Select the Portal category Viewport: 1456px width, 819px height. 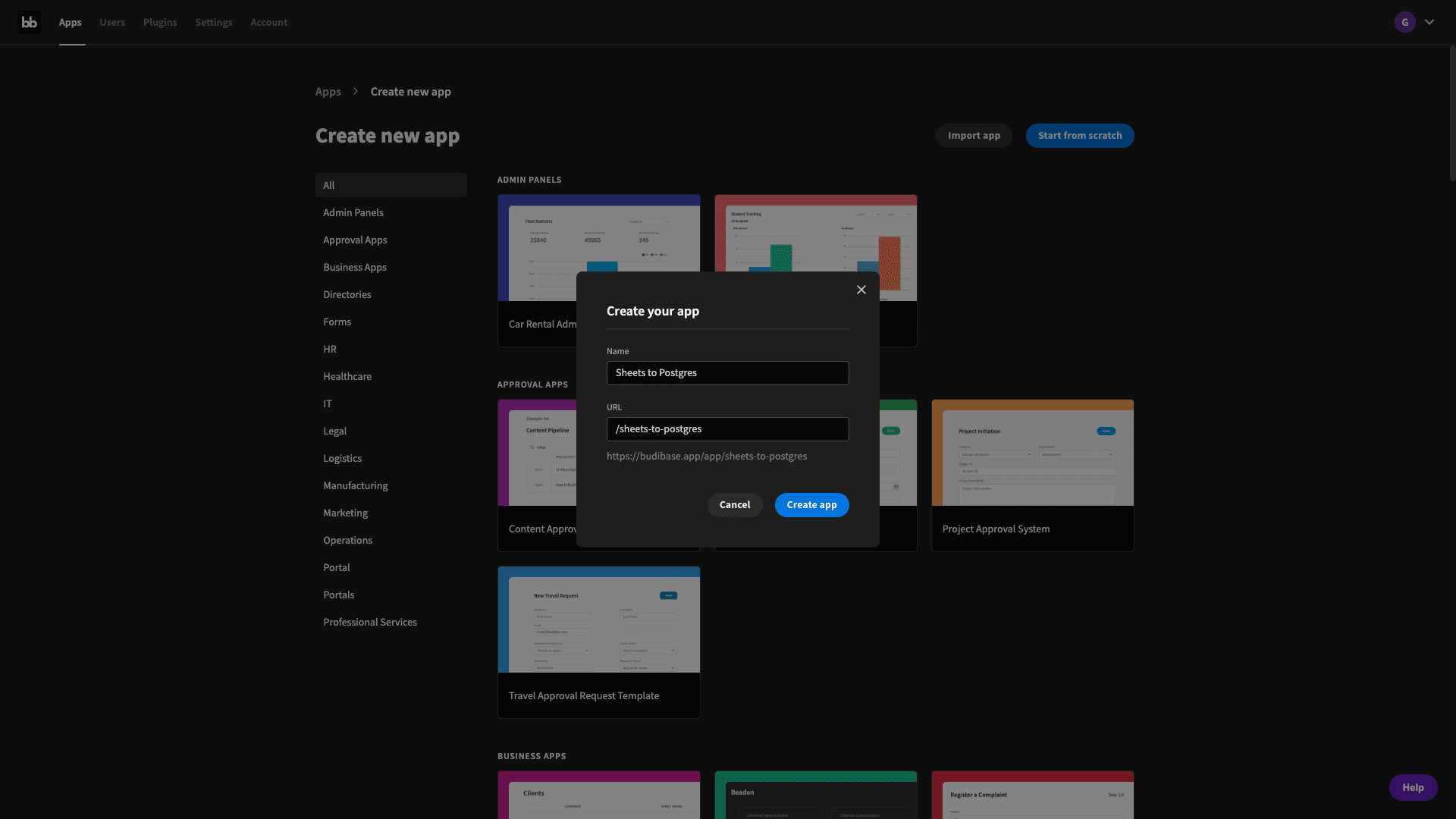391,567
